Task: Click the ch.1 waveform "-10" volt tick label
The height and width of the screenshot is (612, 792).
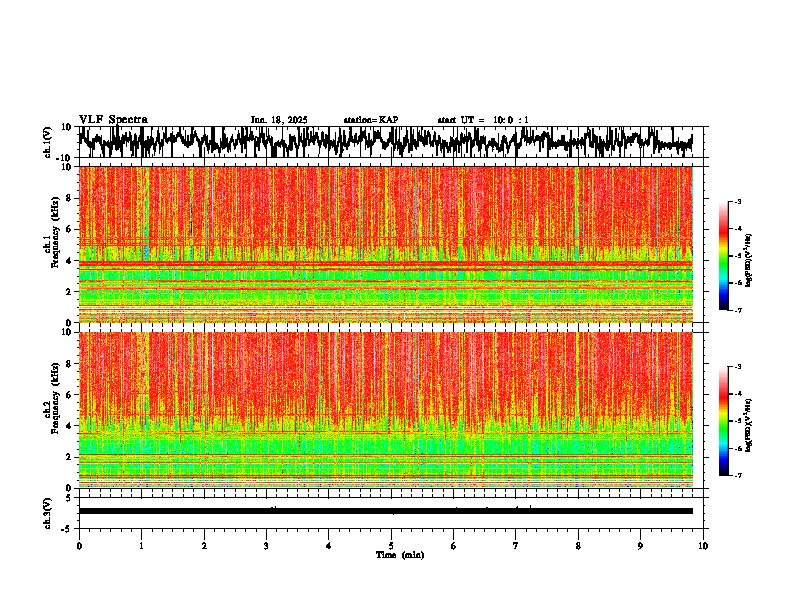Action: tap(65, 157)
